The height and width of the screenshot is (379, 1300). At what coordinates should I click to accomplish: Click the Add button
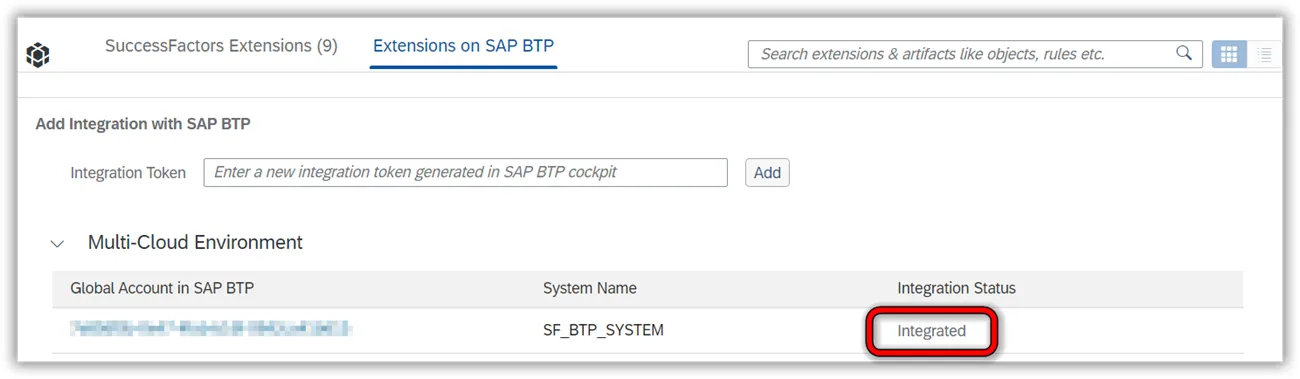767,172
